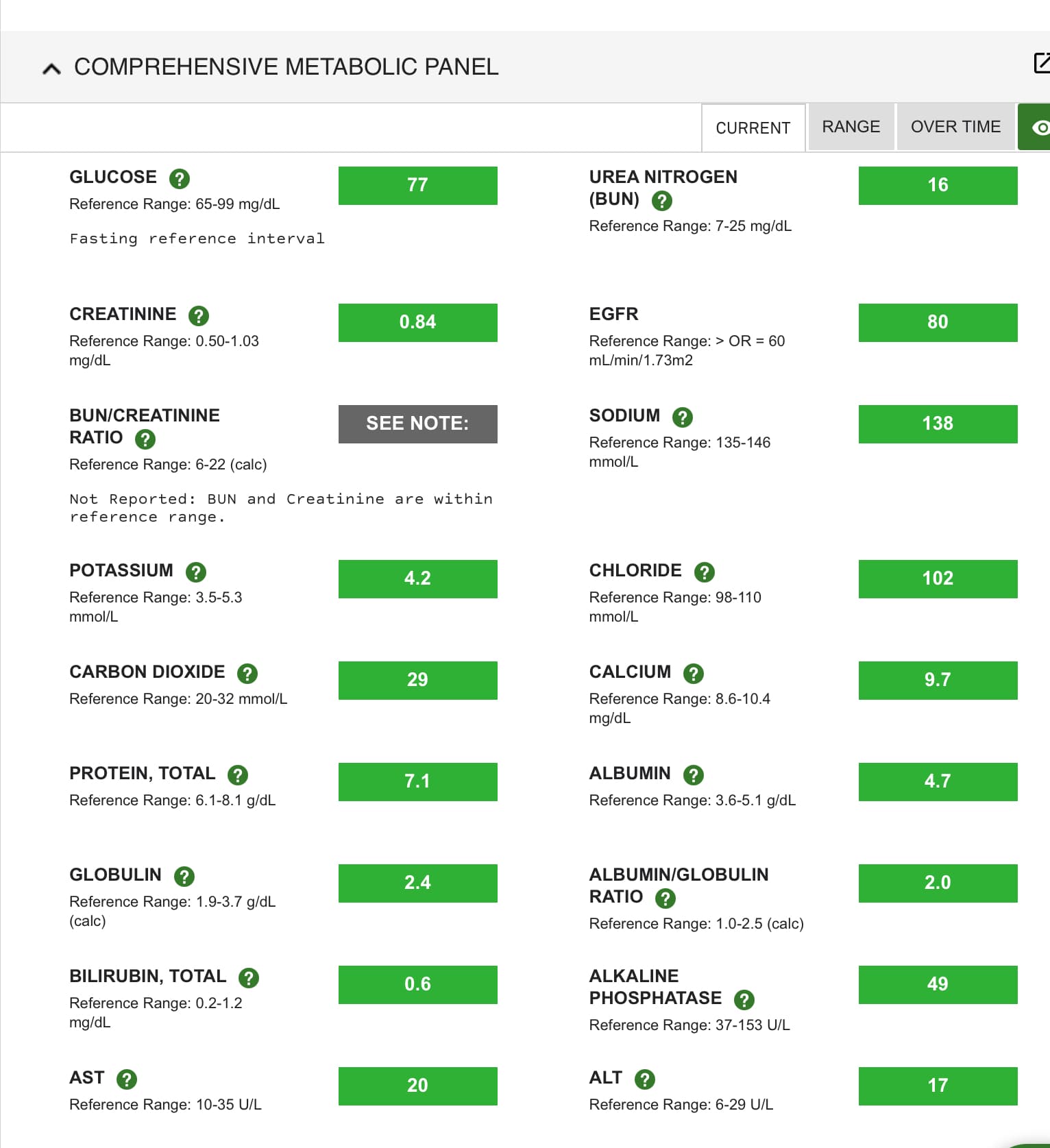Click the COMPREHENSIVE METABOLIC PANEL heading
This screenshot has height=1148, width=1050.
[286, 67]
